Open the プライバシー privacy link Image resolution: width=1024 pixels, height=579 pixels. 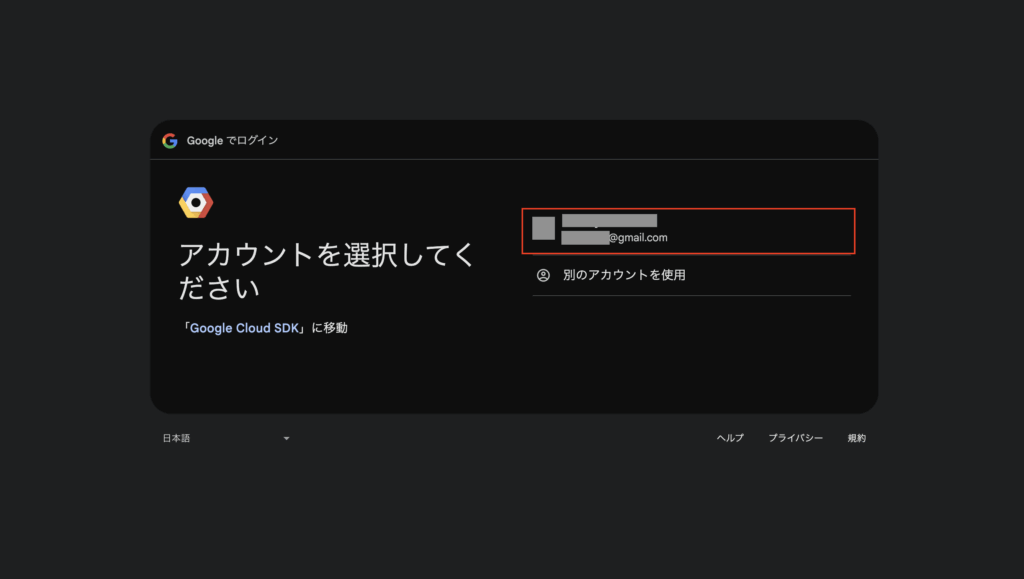click(x=795, y=438)
